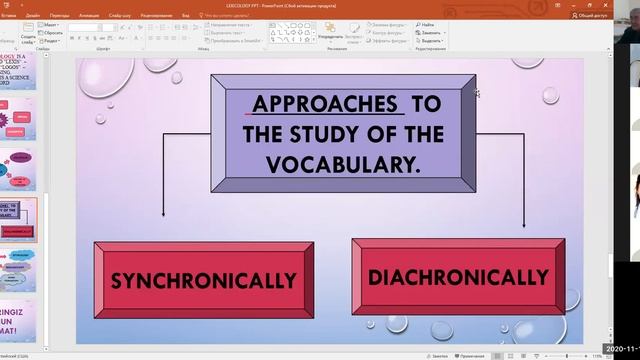This screenshot has height=360, width=640.
Task: Select the down arrow shape in gallery
Action: tap(300, 32)
